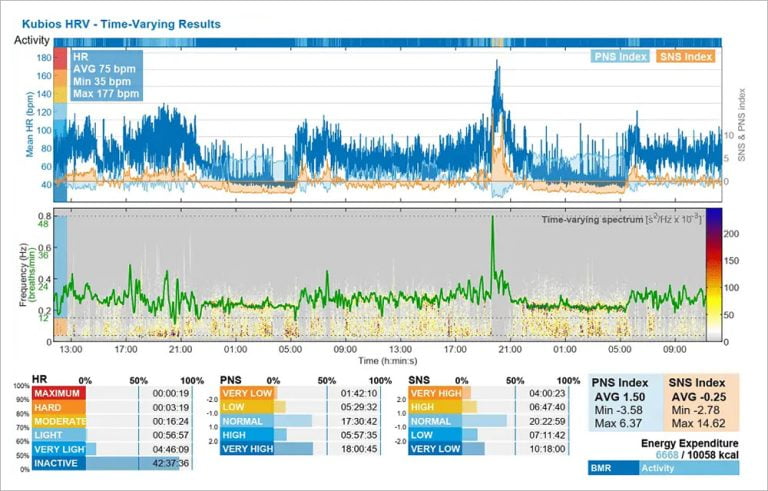Click the title 'Kubios HRV - Time-Varying Results'
The image size is (768, 491).
click(121, 24)
